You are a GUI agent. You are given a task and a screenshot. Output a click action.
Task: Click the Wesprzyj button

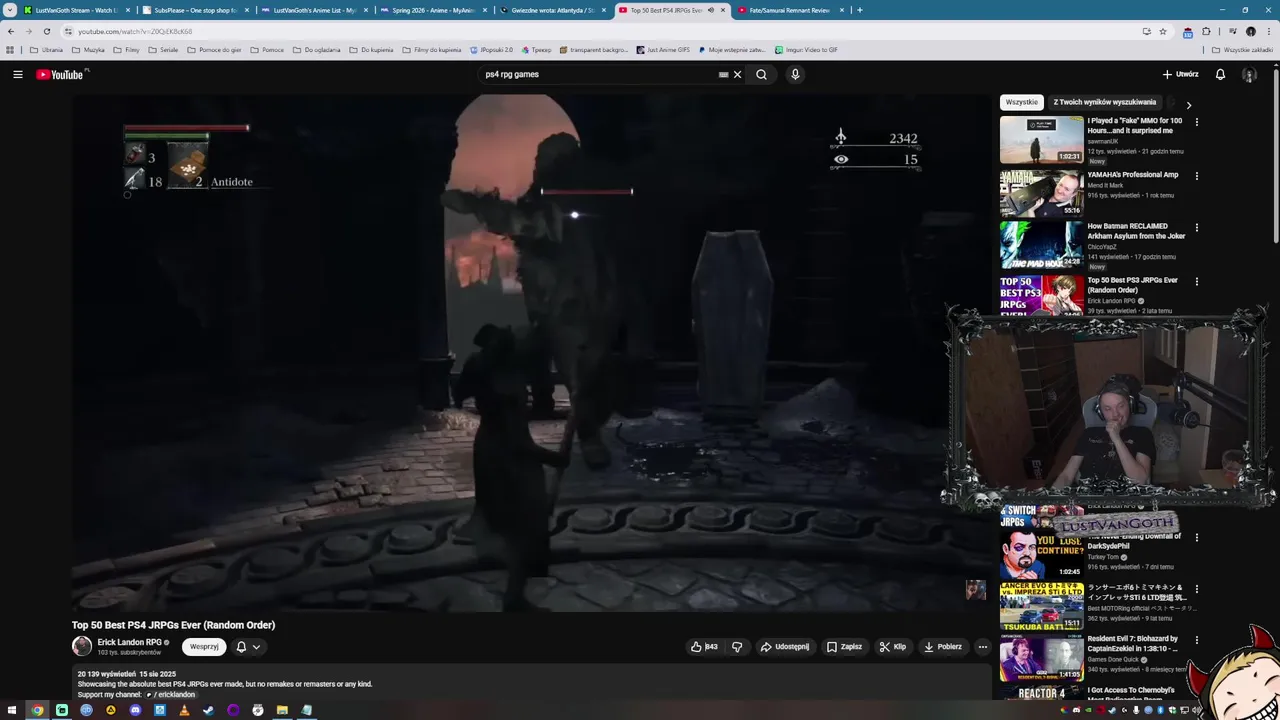(x=204, y=647)
